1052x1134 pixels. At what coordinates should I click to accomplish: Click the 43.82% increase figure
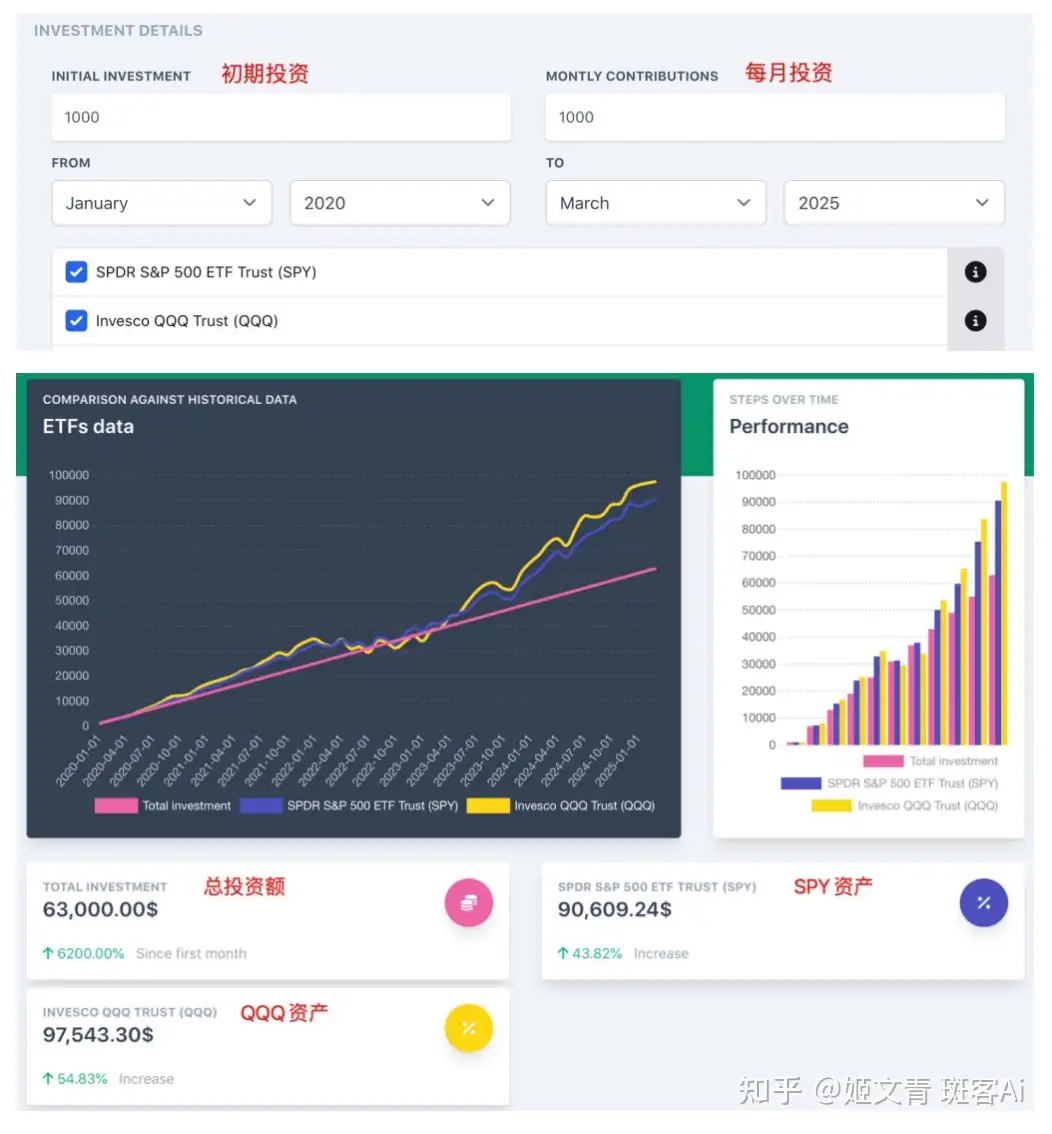596,953
